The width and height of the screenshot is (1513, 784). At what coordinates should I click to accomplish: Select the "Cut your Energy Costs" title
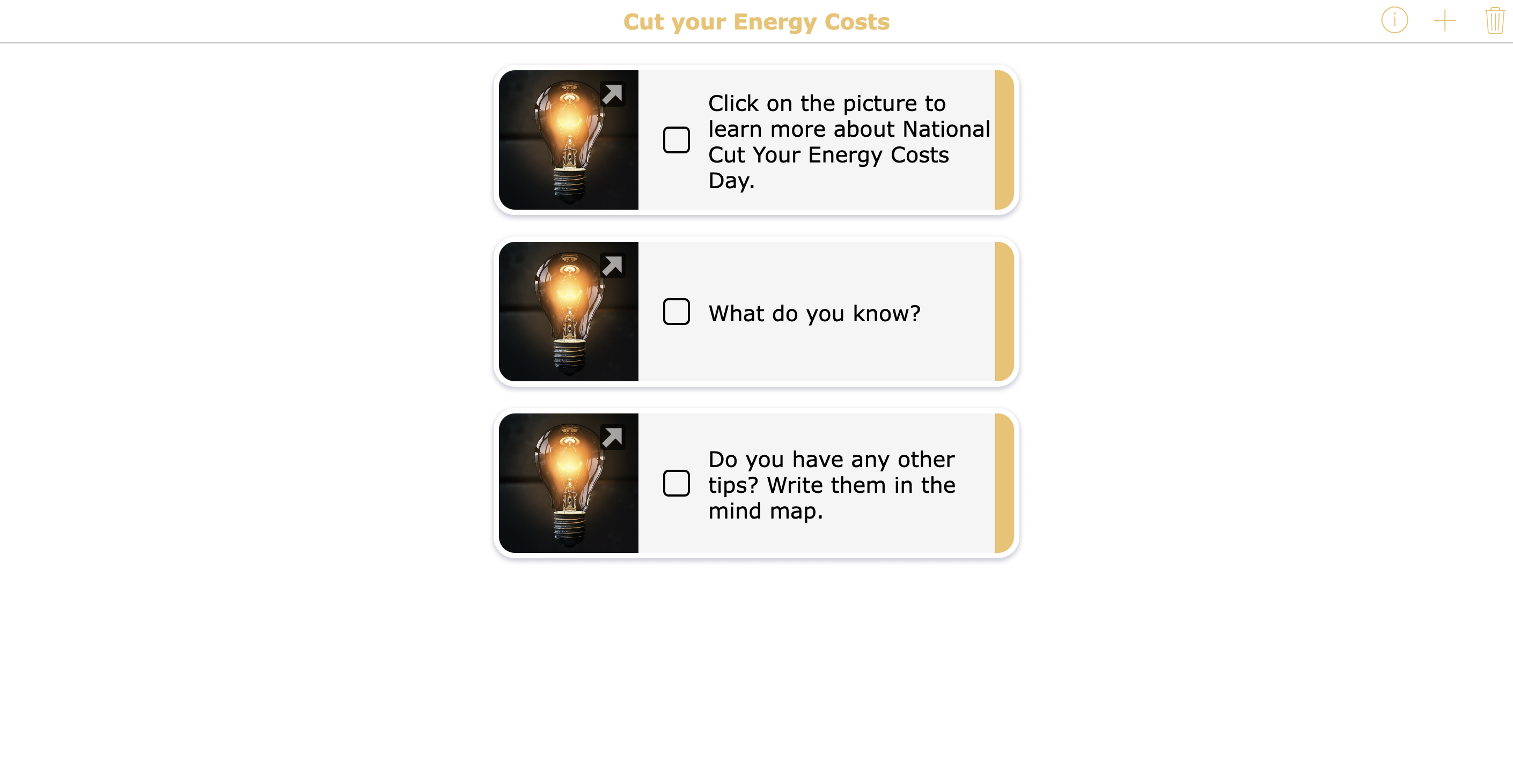pos(756,21)
